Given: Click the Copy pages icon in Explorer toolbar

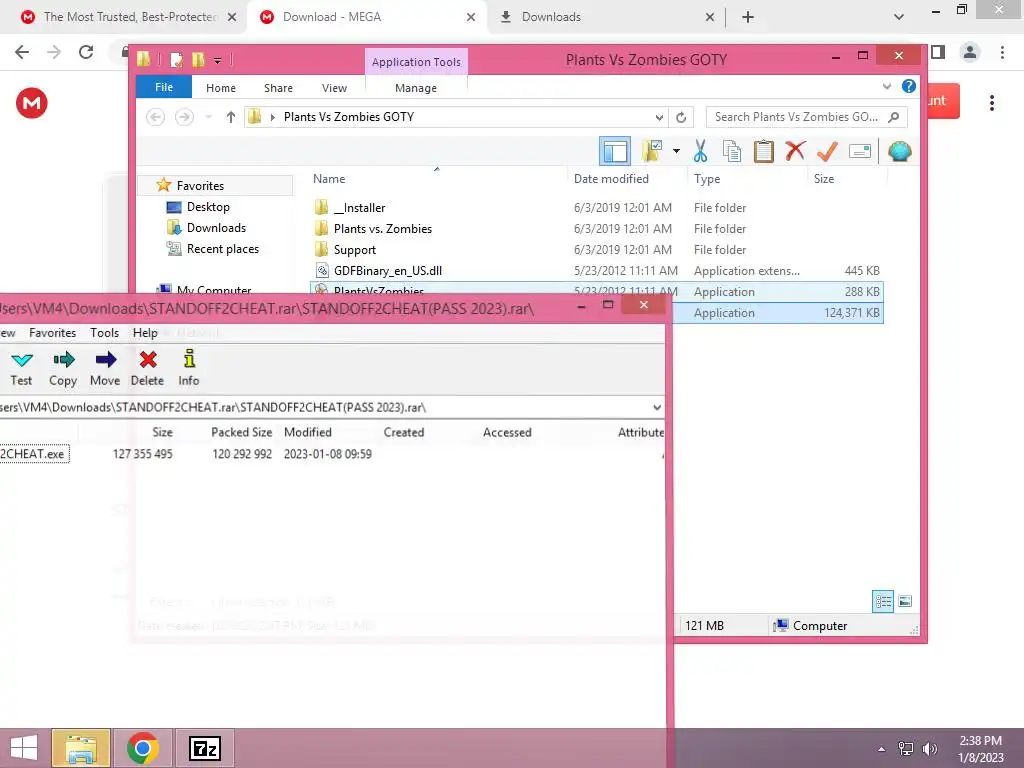Looking at the screenshot, I should tap(731, 151).
